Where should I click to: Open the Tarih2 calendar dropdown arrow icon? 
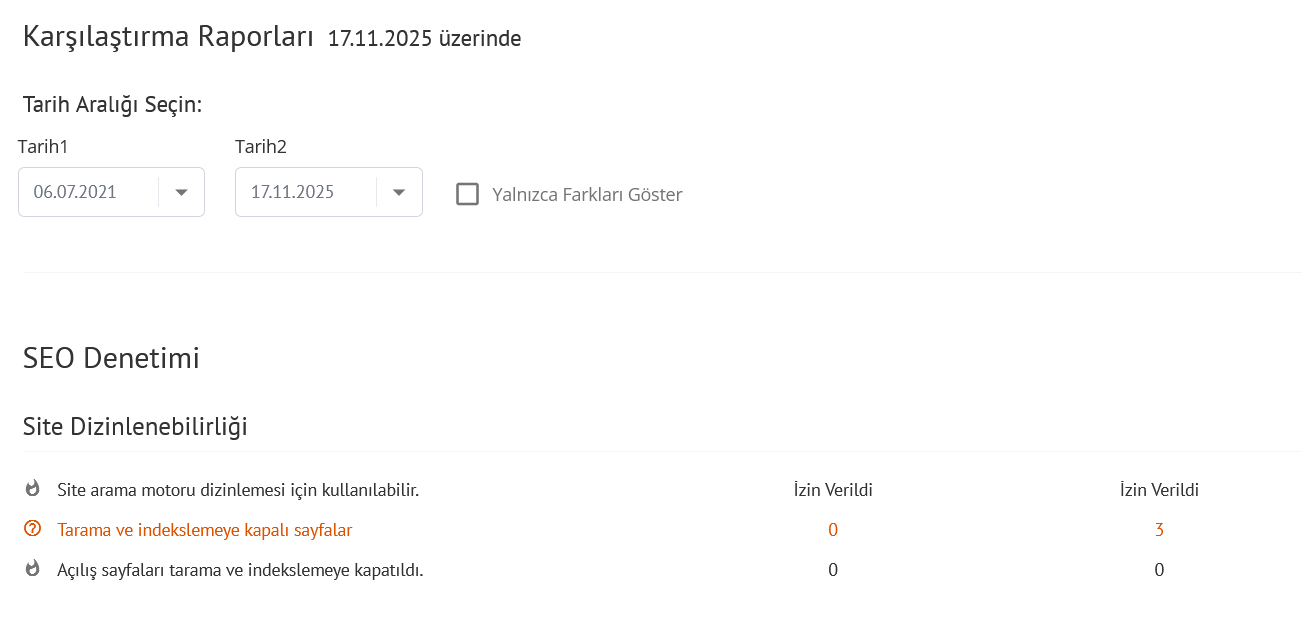tap(398, 191)
